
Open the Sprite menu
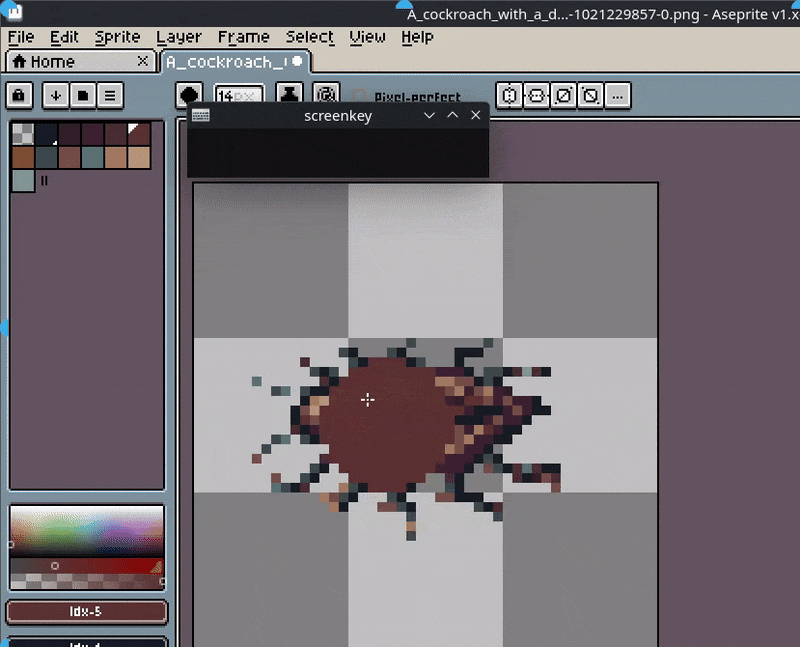coord(117,37)
